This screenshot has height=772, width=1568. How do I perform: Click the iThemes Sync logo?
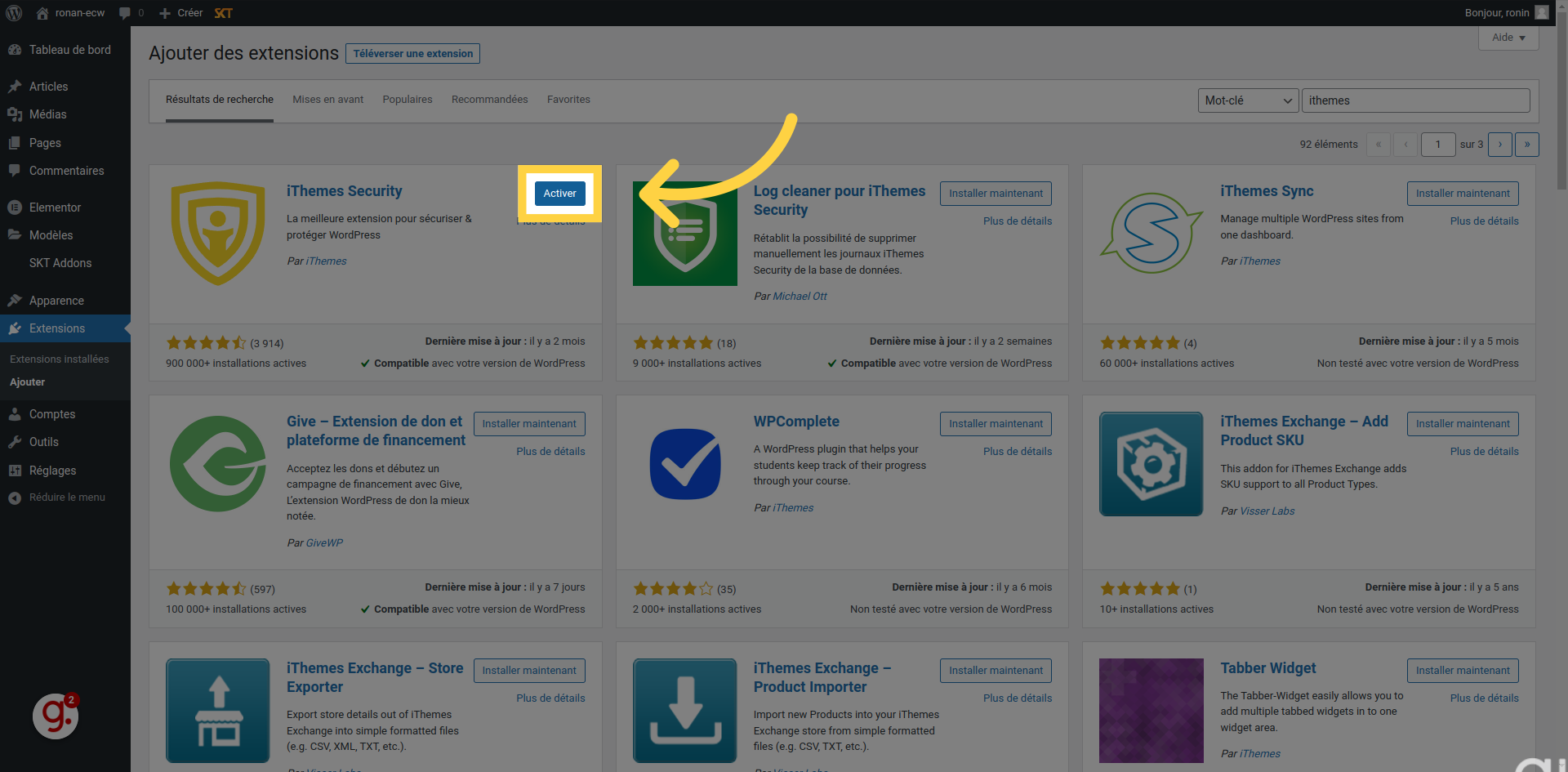(1151, 234)
